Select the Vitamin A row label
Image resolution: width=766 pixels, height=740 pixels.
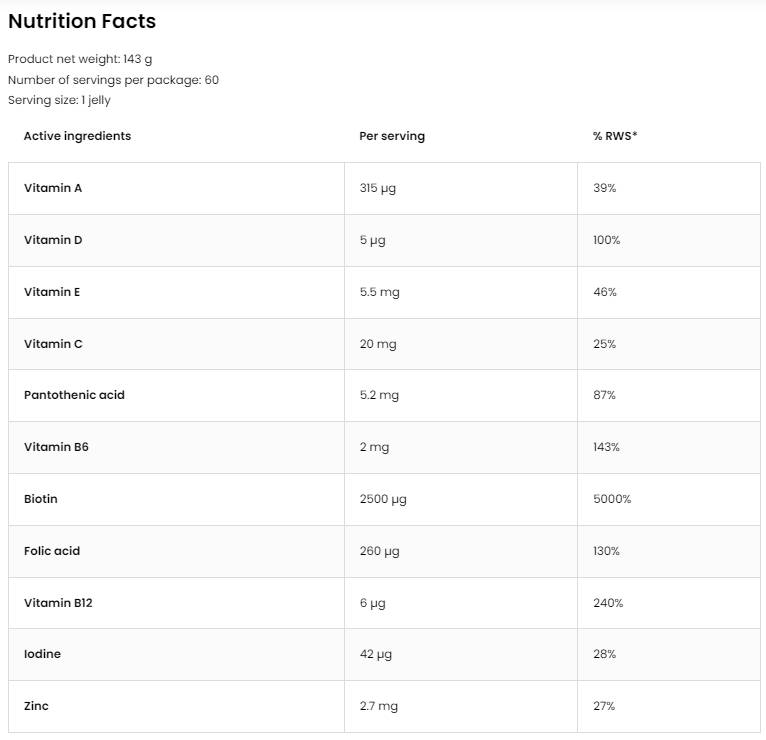click(53, 188)
